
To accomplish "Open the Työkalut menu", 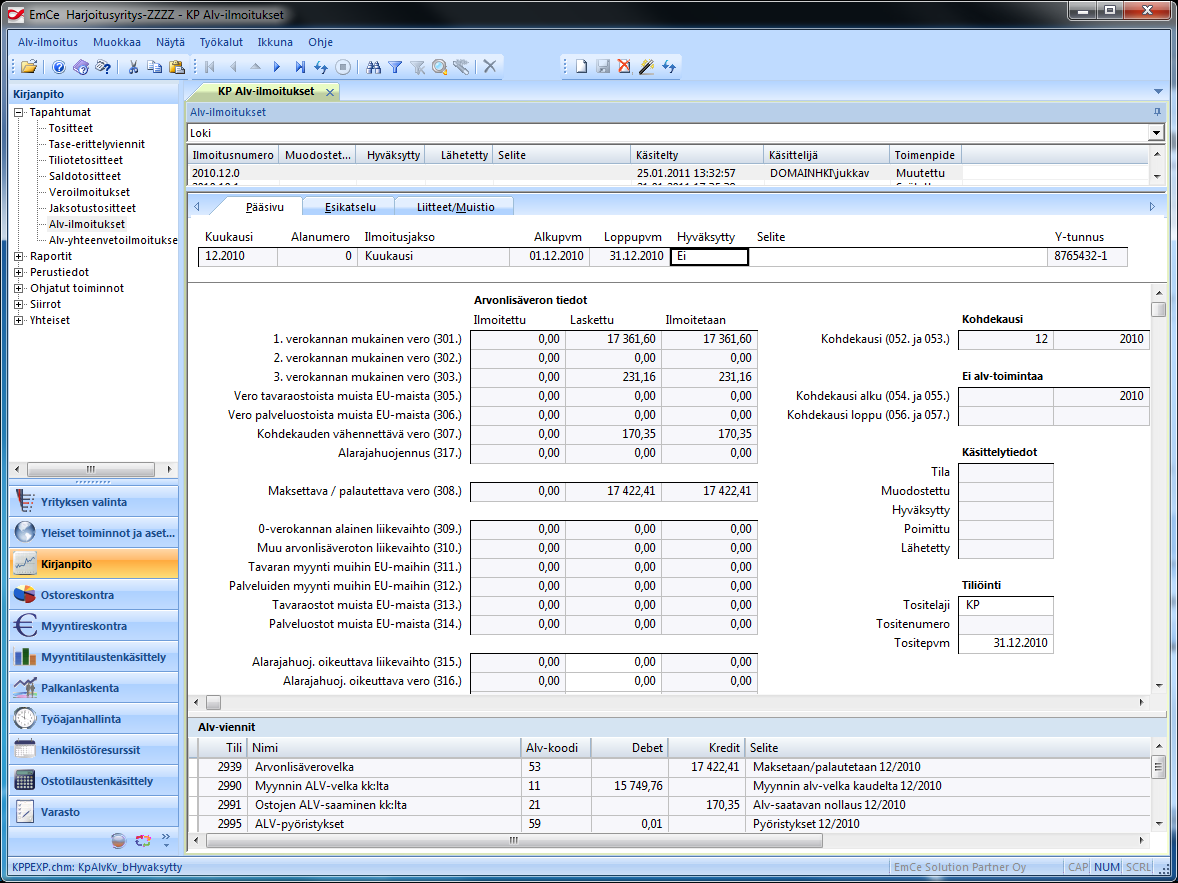I will pos(221,42).
